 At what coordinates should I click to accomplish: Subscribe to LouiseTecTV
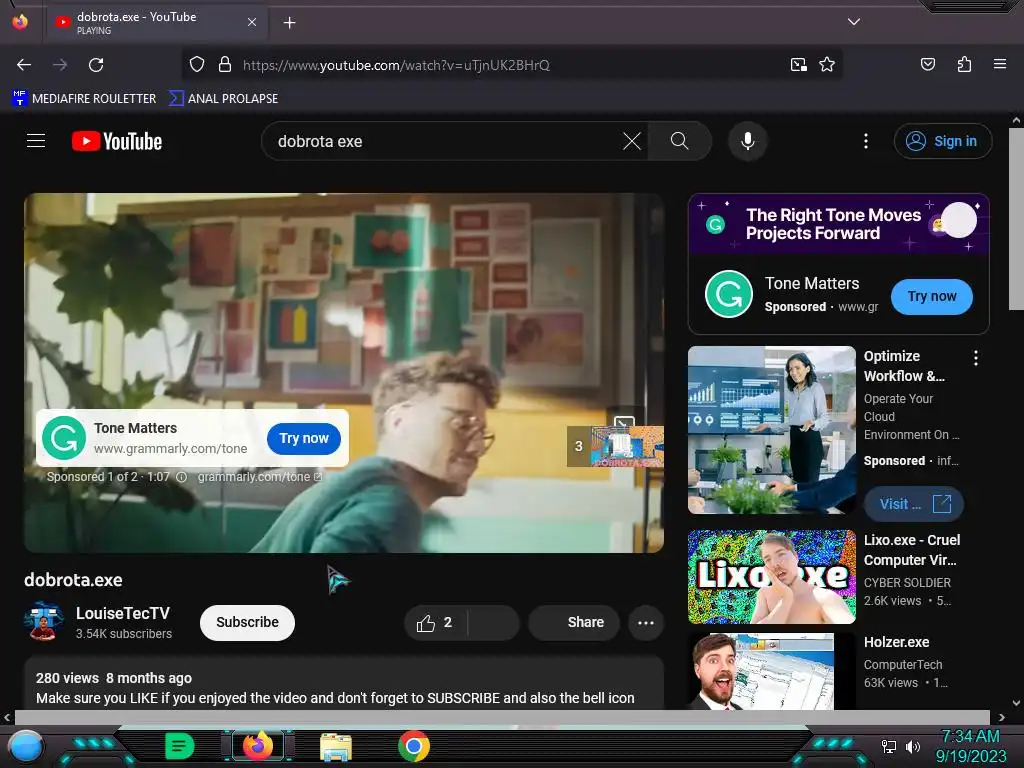tap(247, 622)
